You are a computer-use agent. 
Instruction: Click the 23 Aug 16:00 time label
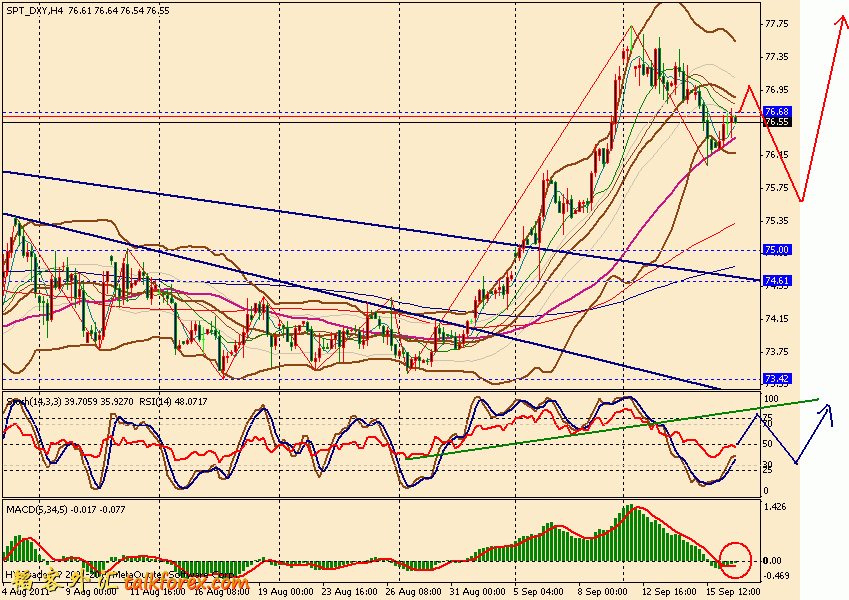pos(349,591)
